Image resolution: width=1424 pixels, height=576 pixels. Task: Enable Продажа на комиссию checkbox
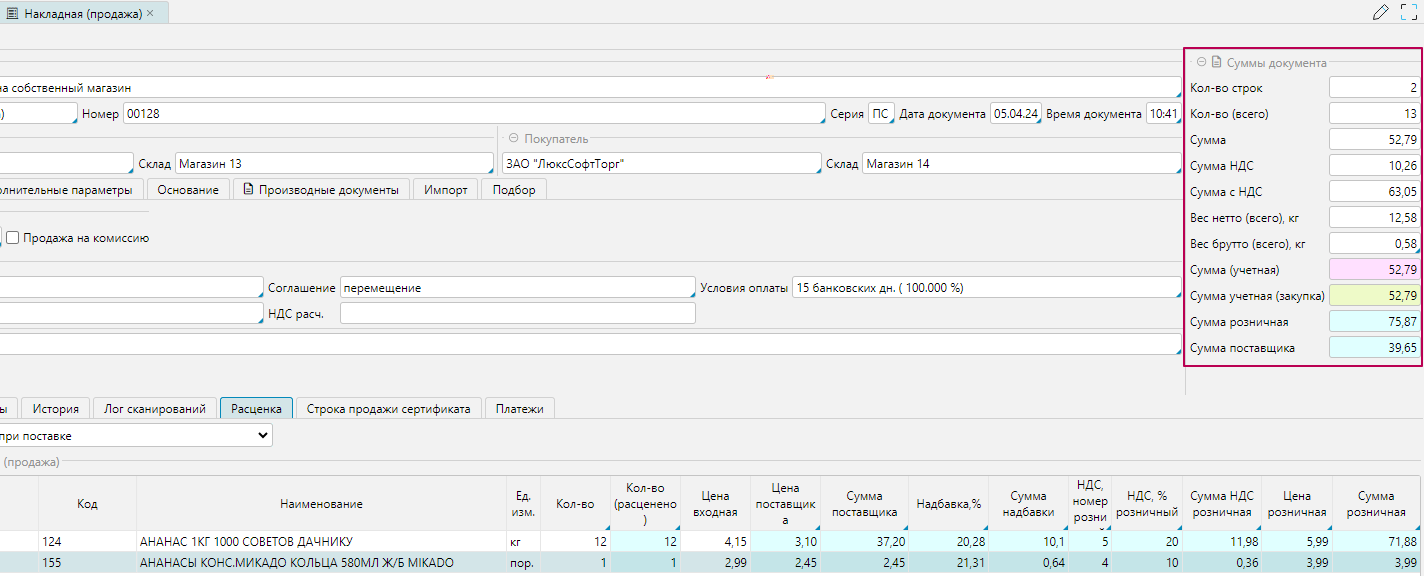coord(13,238)
